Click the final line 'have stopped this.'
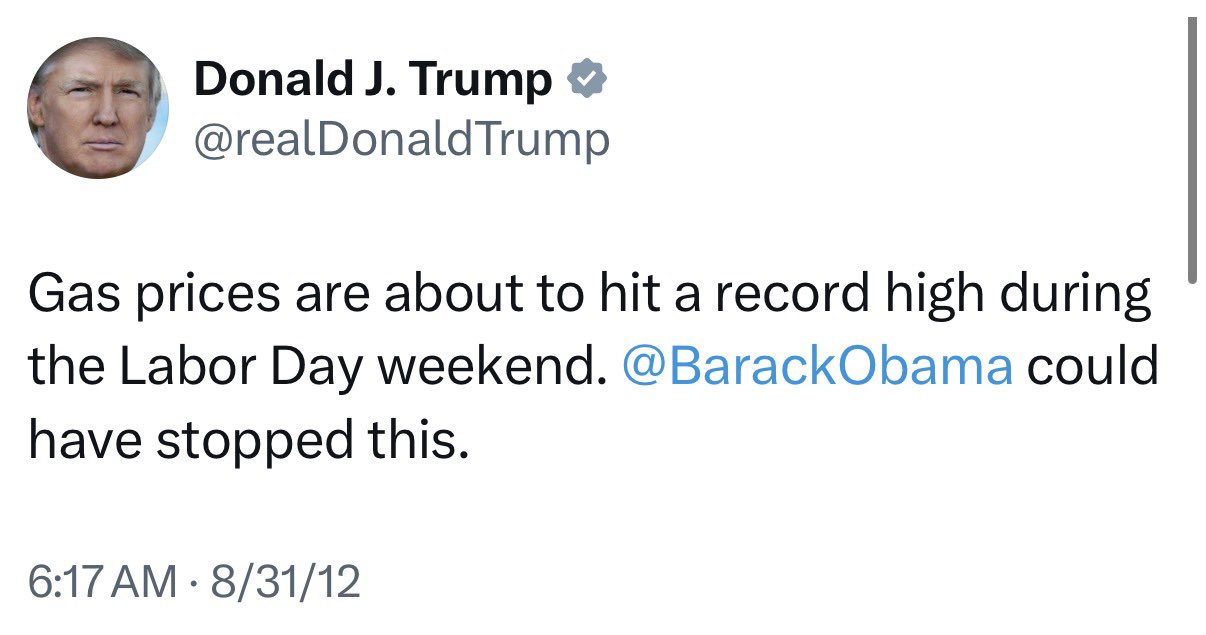This screenshot has width=1206, height=635. (248, 440)
